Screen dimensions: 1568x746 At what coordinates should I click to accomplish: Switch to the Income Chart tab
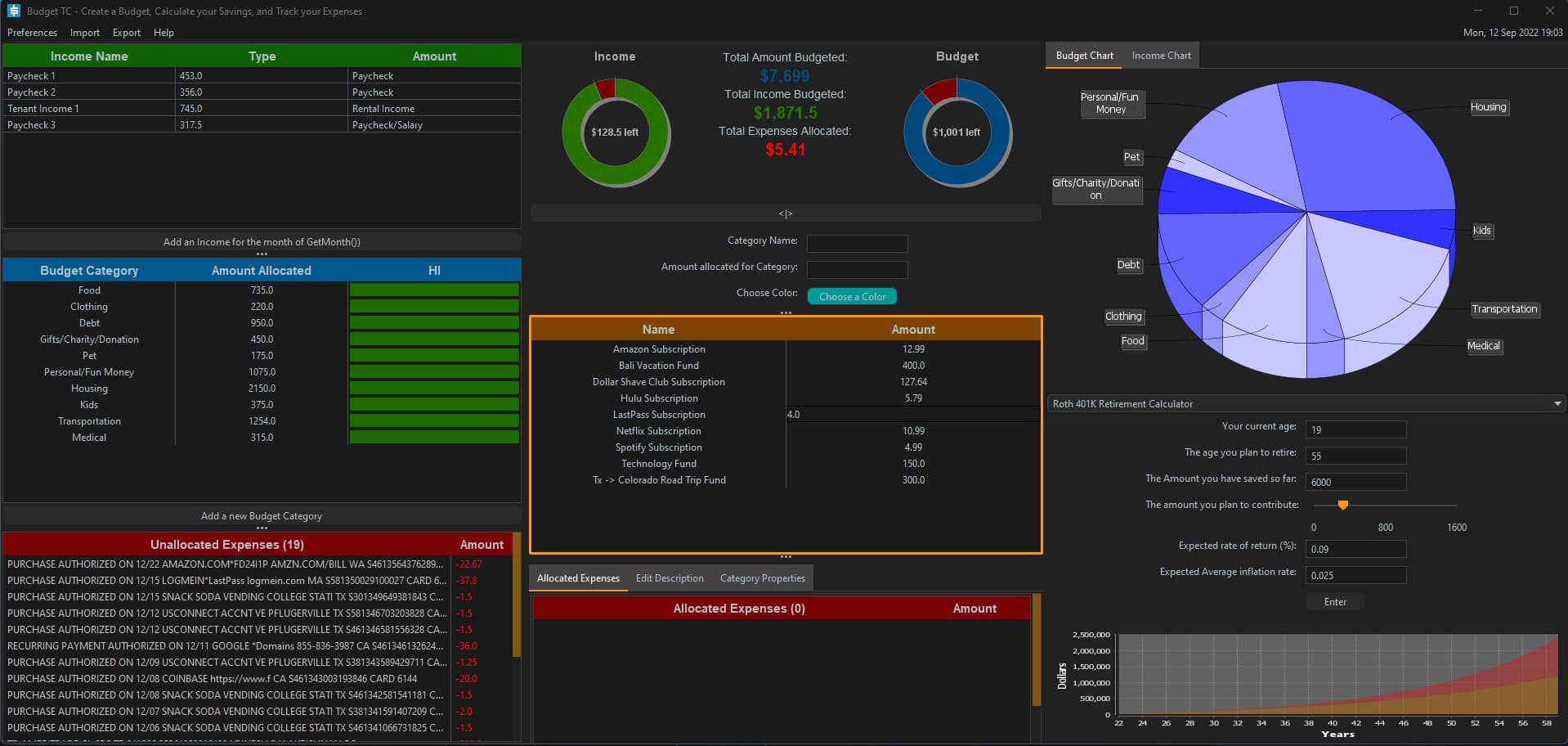tap(1160, 55)
